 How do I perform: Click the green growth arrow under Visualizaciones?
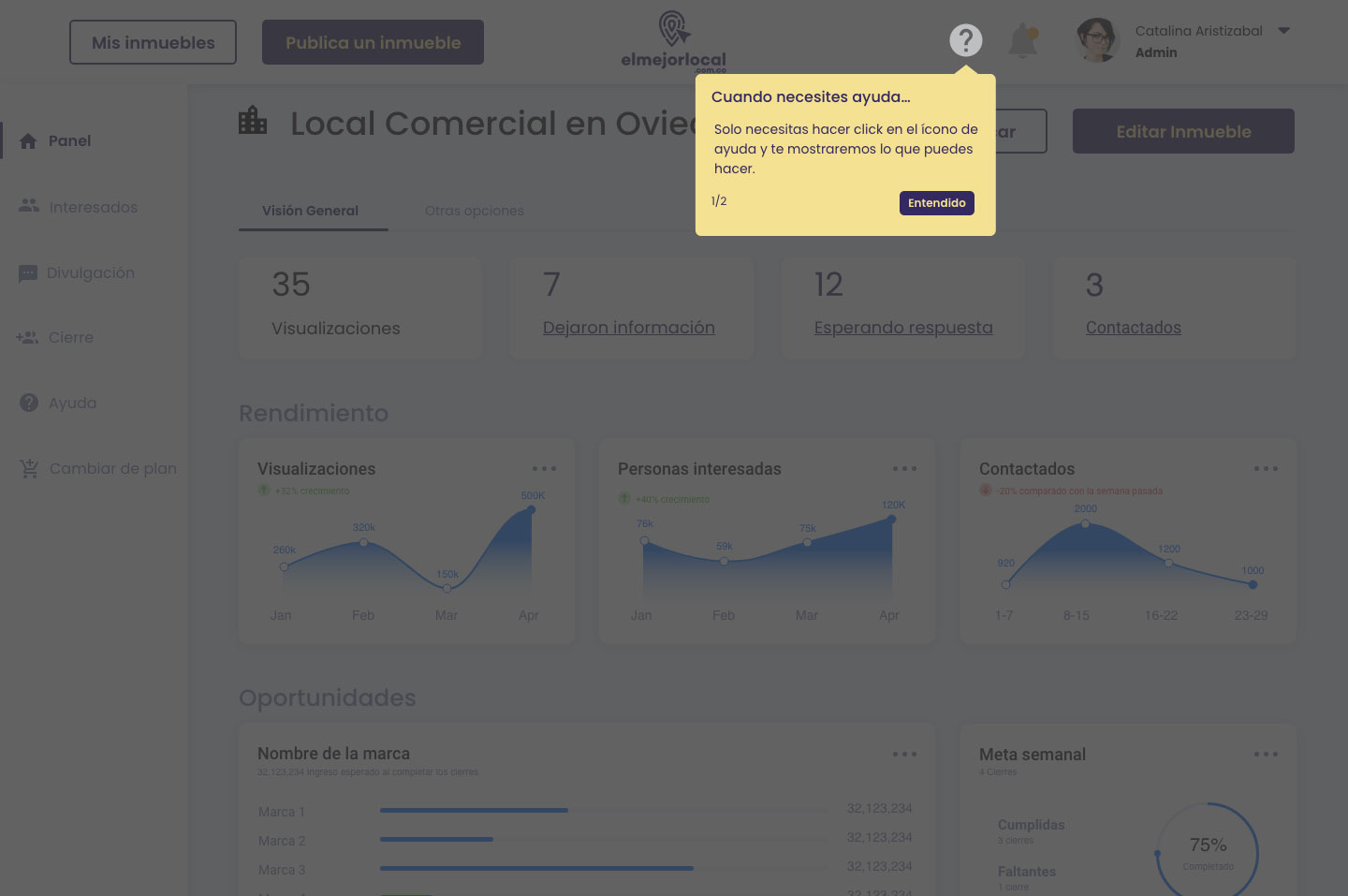tap(264, 490)
